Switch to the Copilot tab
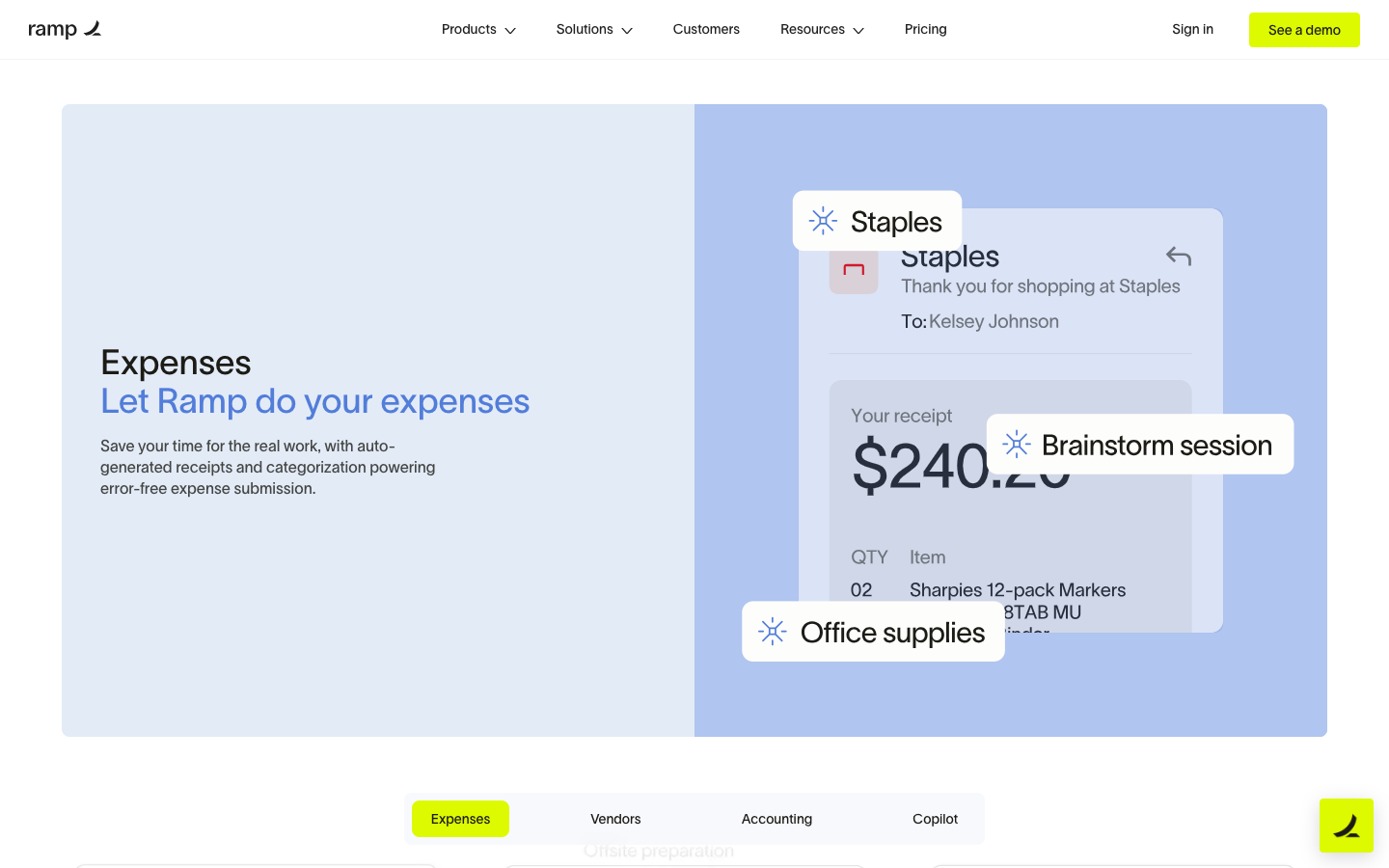Viewport: 1389px width, 868px height. [935, 819]
